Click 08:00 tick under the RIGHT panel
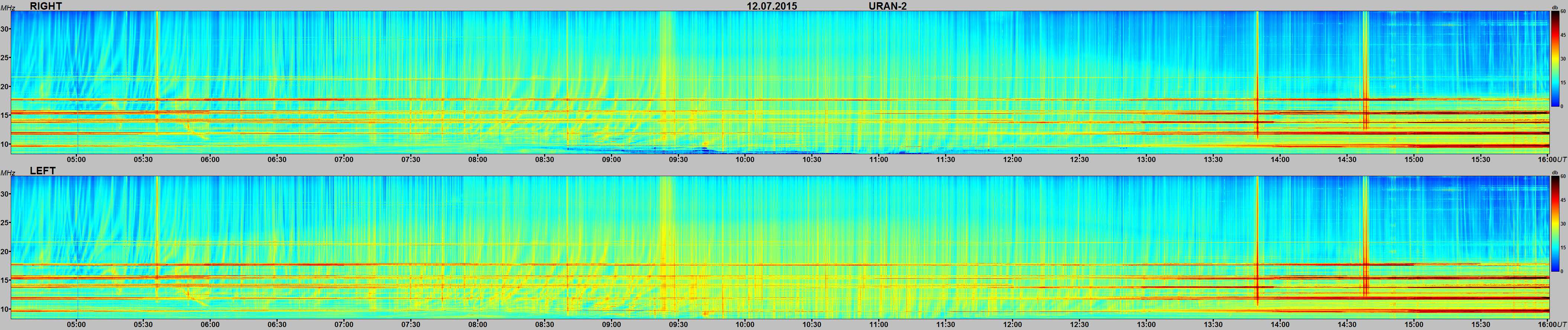1568x330 pixels. pyautogui.click(x=478, y=159)
